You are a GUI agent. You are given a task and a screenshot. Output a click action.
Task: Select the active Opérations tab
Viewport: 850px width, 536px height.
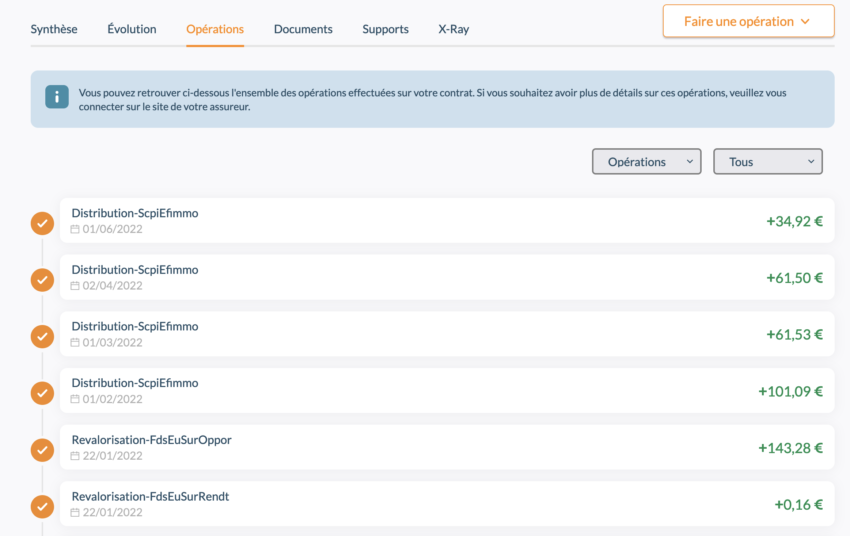(x=215, y=29)
